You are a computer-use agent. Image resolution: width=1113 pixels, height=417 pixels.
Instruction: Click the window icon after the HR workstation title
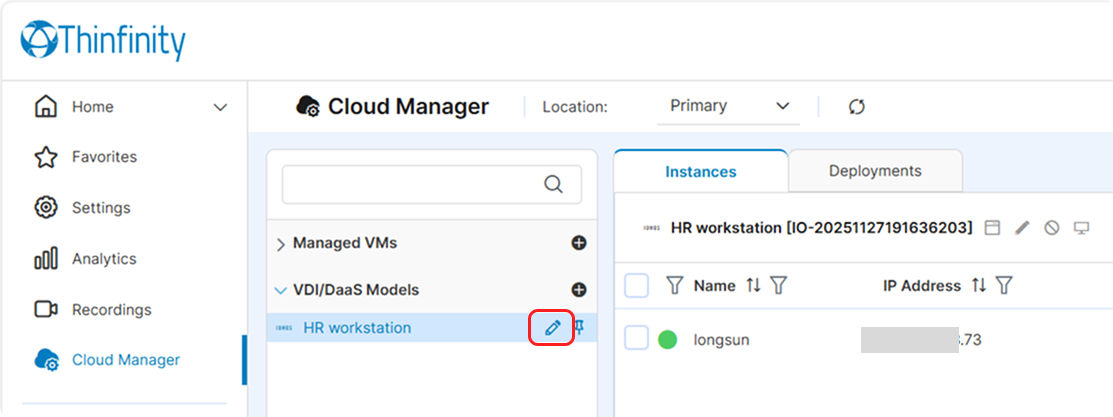(x=991, y=228)
